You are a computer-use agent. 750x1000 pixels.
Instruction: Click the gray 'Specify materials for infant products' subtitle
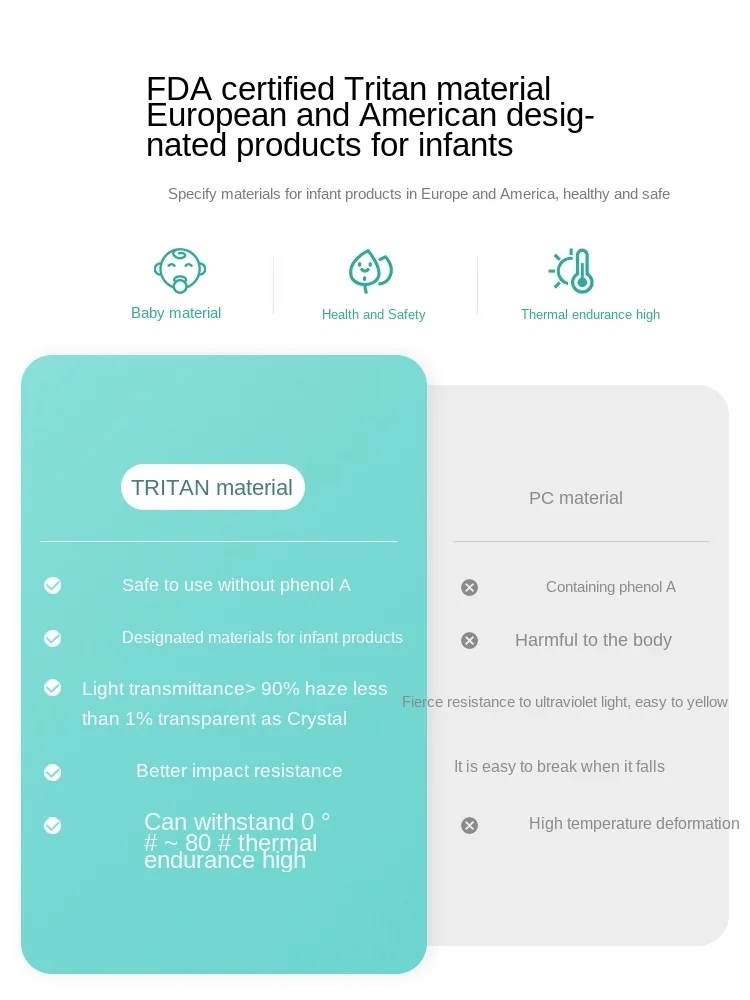pos(419,194)
